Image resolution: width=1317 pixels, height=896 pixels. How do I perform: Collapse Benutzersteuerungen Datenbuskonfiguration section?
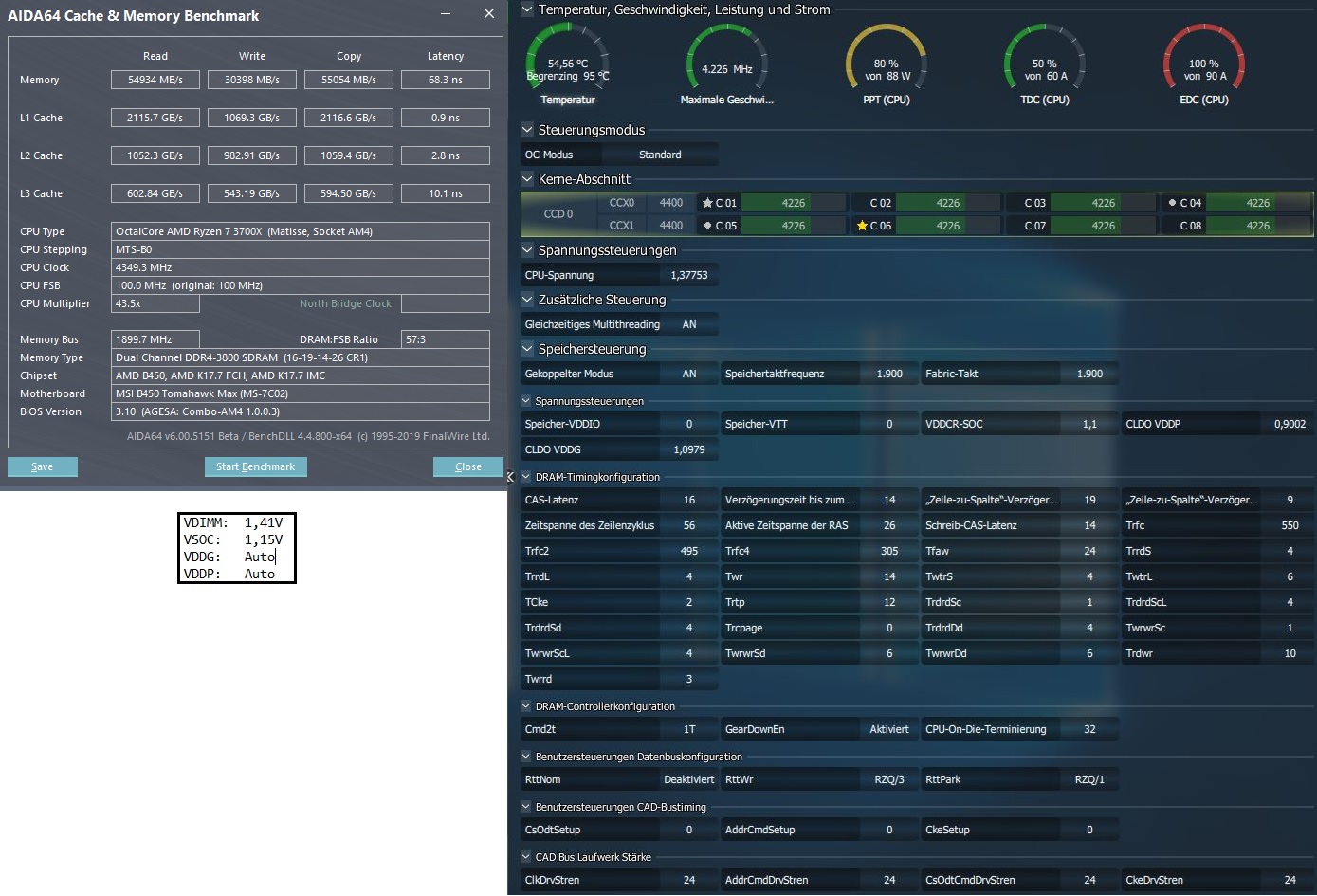click(x=526, y=757)
